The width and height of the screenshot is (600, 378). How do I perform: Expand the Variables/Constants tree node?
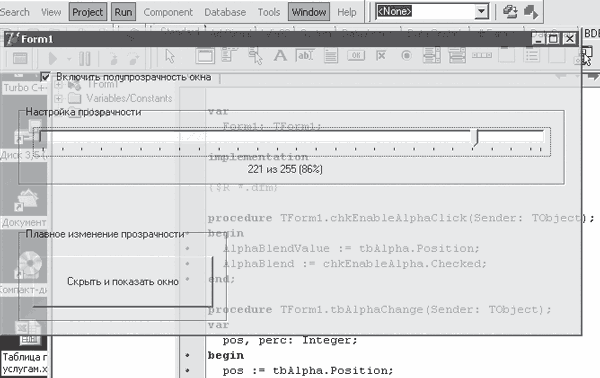59,99
